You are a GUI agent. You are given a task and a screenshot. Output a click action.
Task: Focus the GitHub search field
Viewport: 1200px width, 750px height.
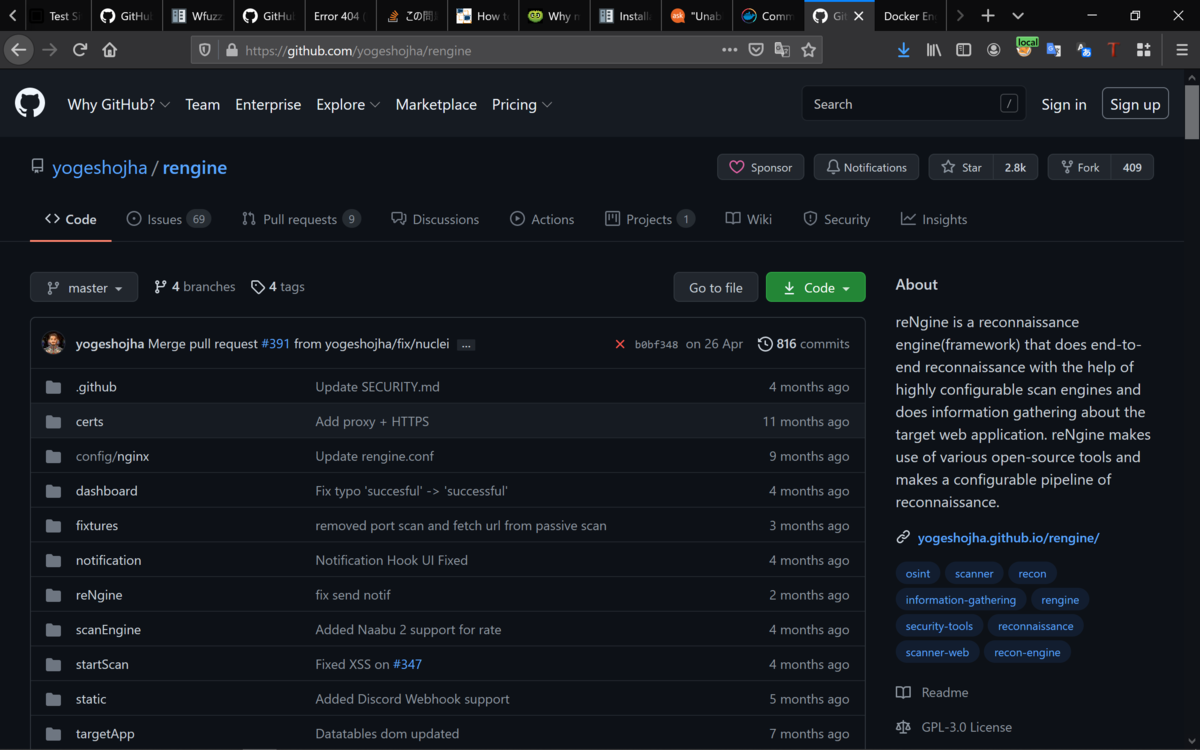[913, 104]
